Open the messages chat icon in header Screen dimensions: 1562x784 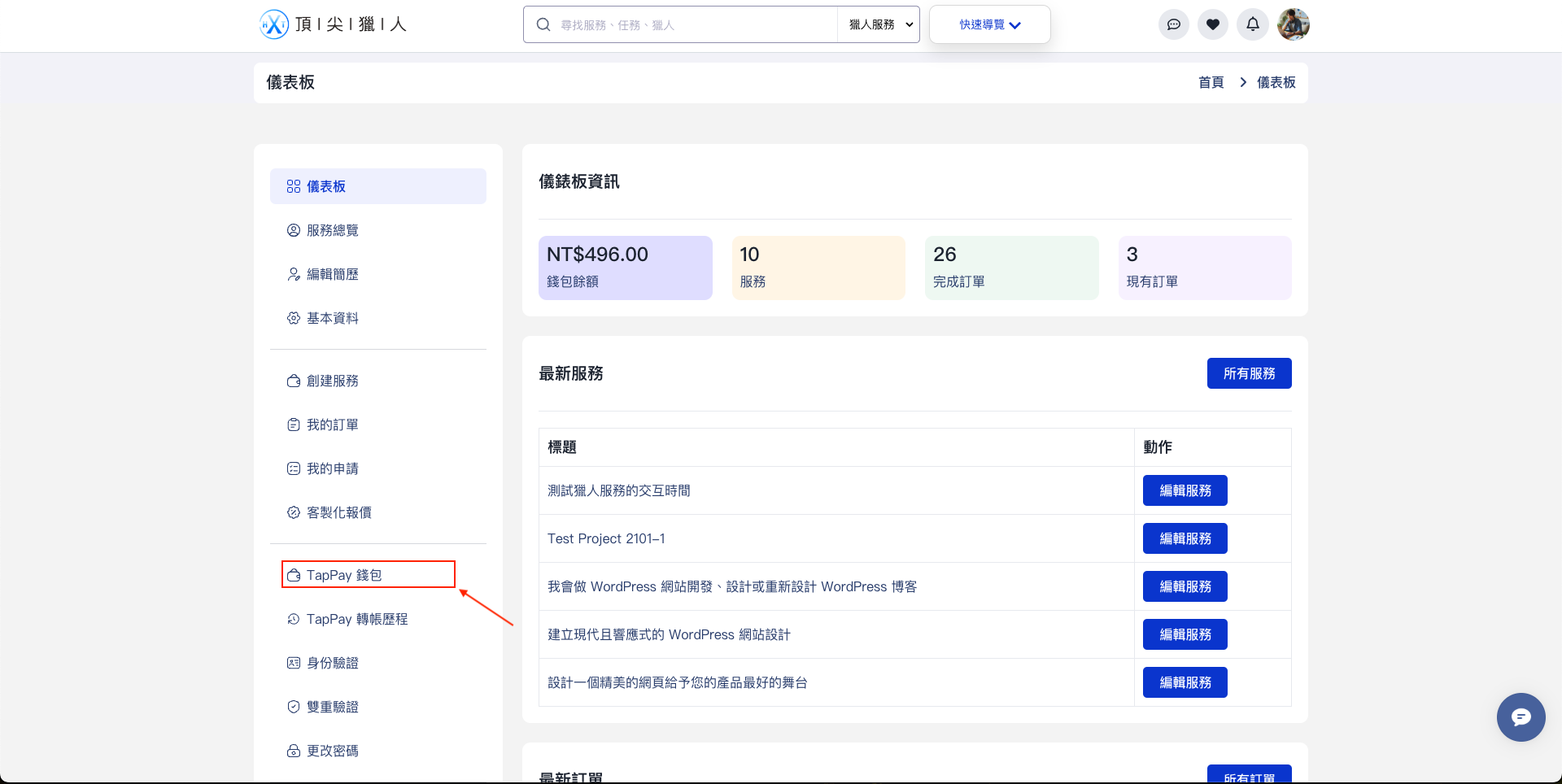1173,24
